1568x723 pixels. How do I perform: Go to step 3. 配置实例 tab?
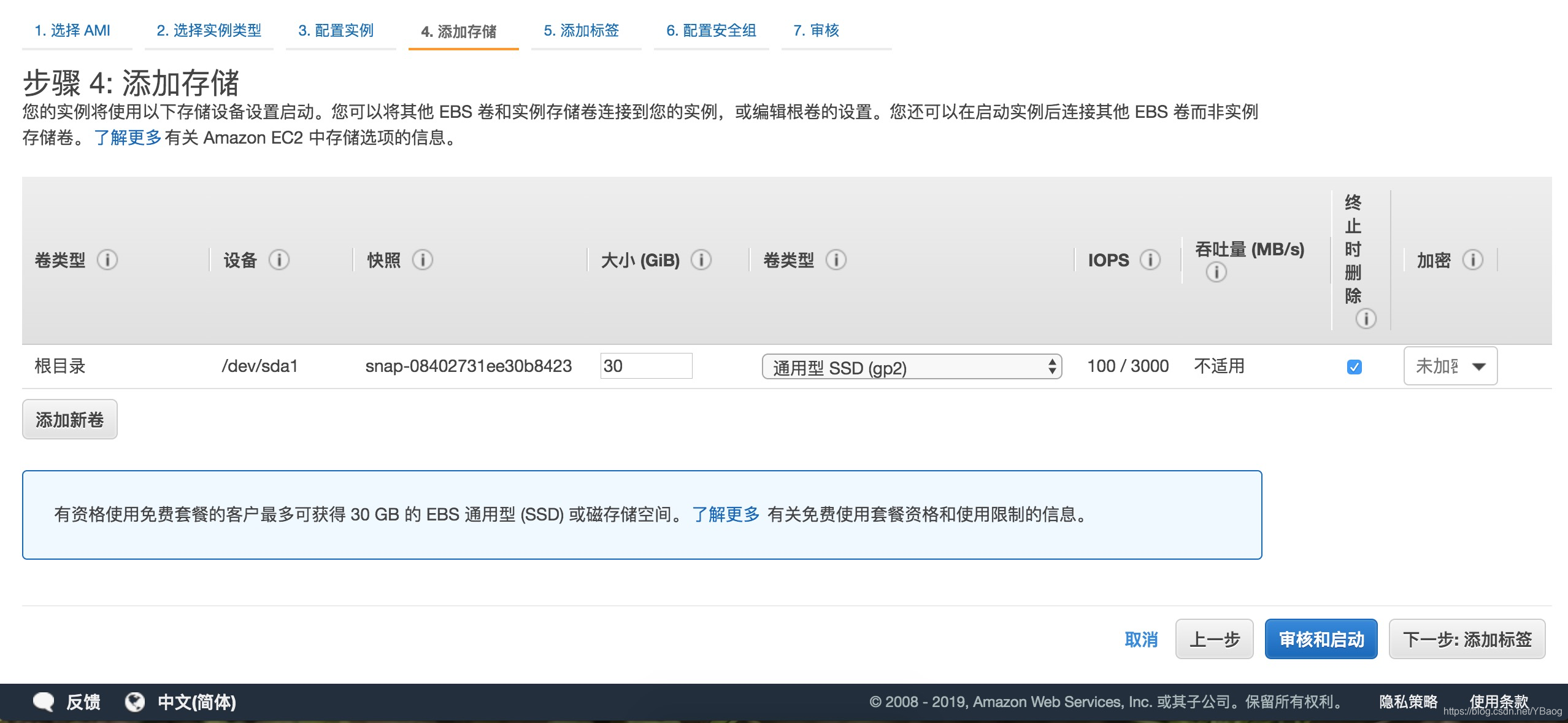tap(336, 30)
